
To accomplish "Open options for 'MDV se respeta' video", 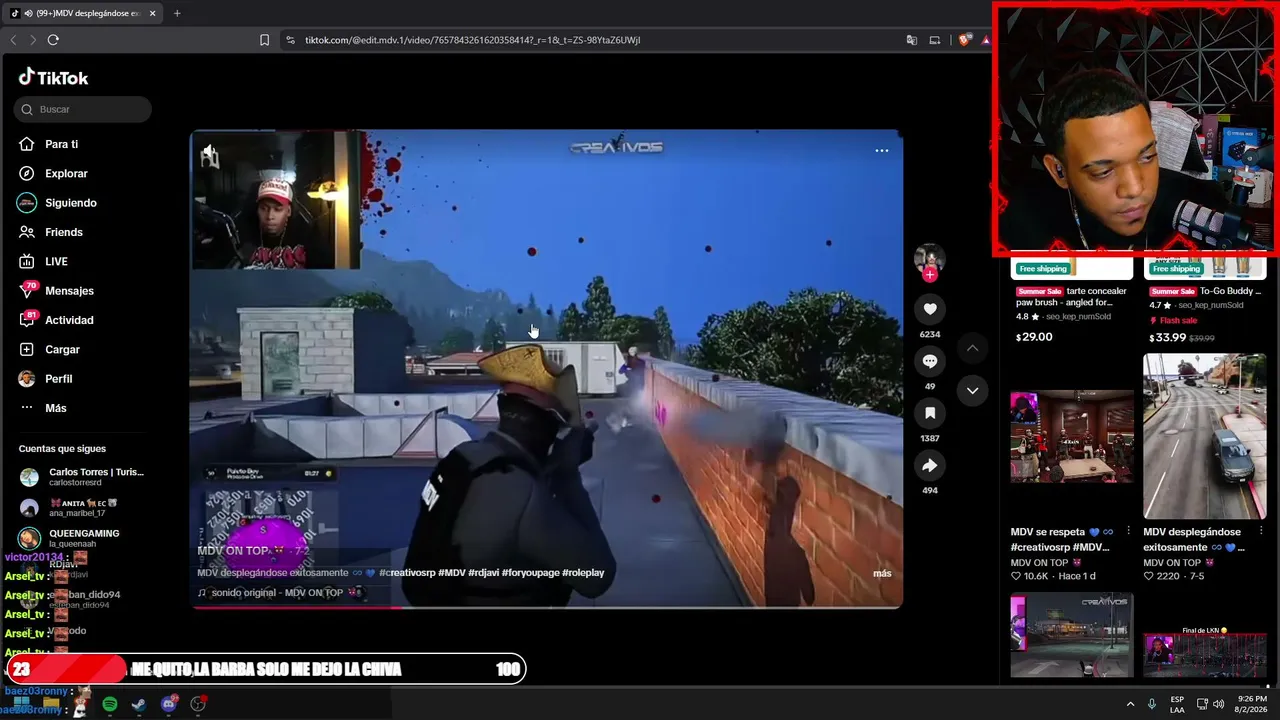I will point(1128,531).
